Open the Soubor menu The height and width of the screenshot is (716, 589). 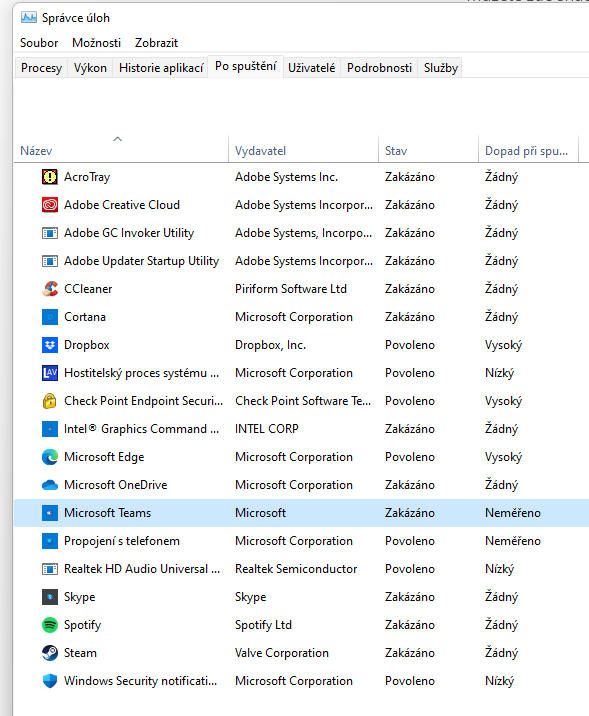39,43
